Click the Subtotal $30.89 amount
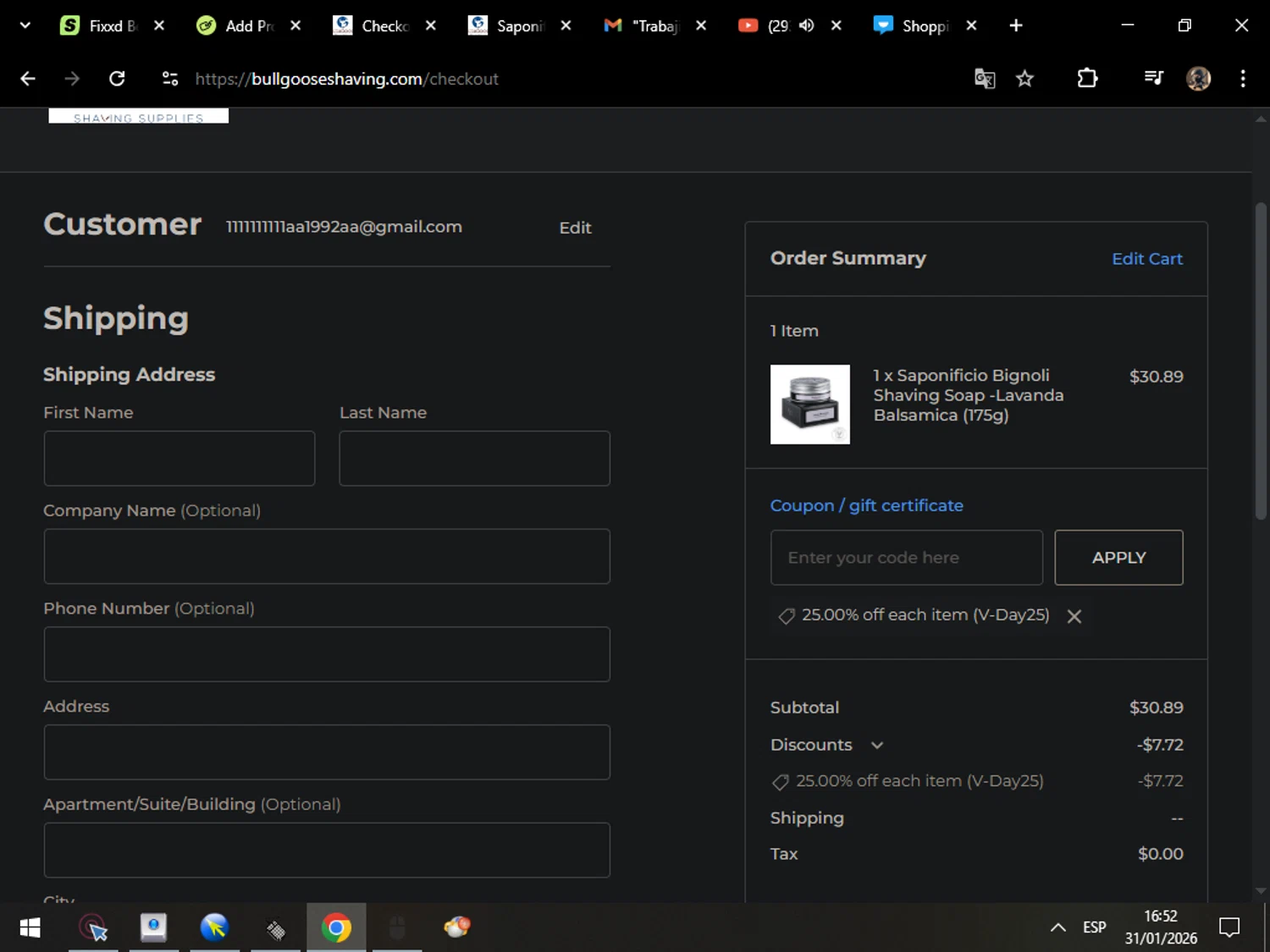 (1156, 707)
